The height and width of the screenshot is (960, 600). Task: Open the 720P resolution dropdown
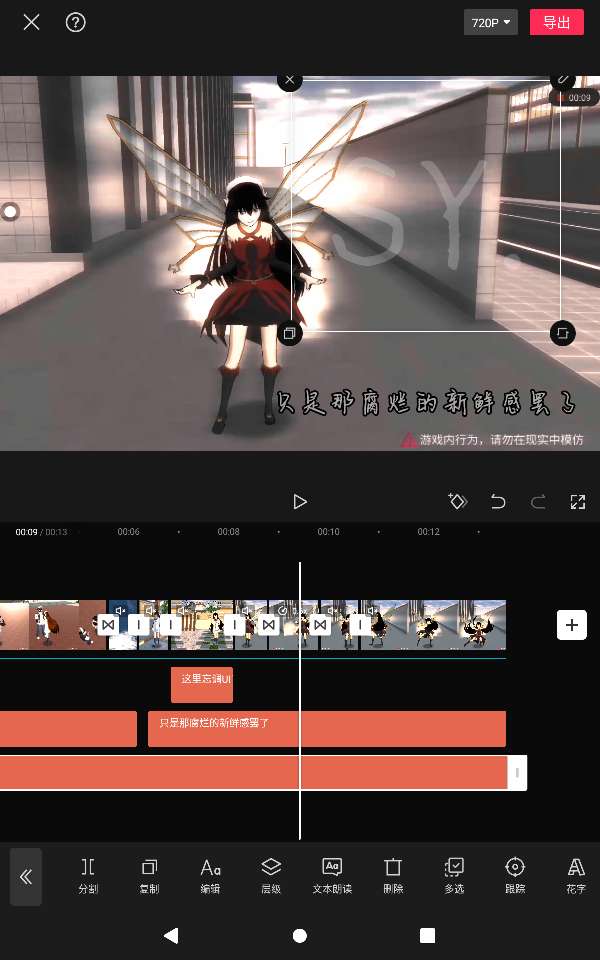(x=490, y=22)
